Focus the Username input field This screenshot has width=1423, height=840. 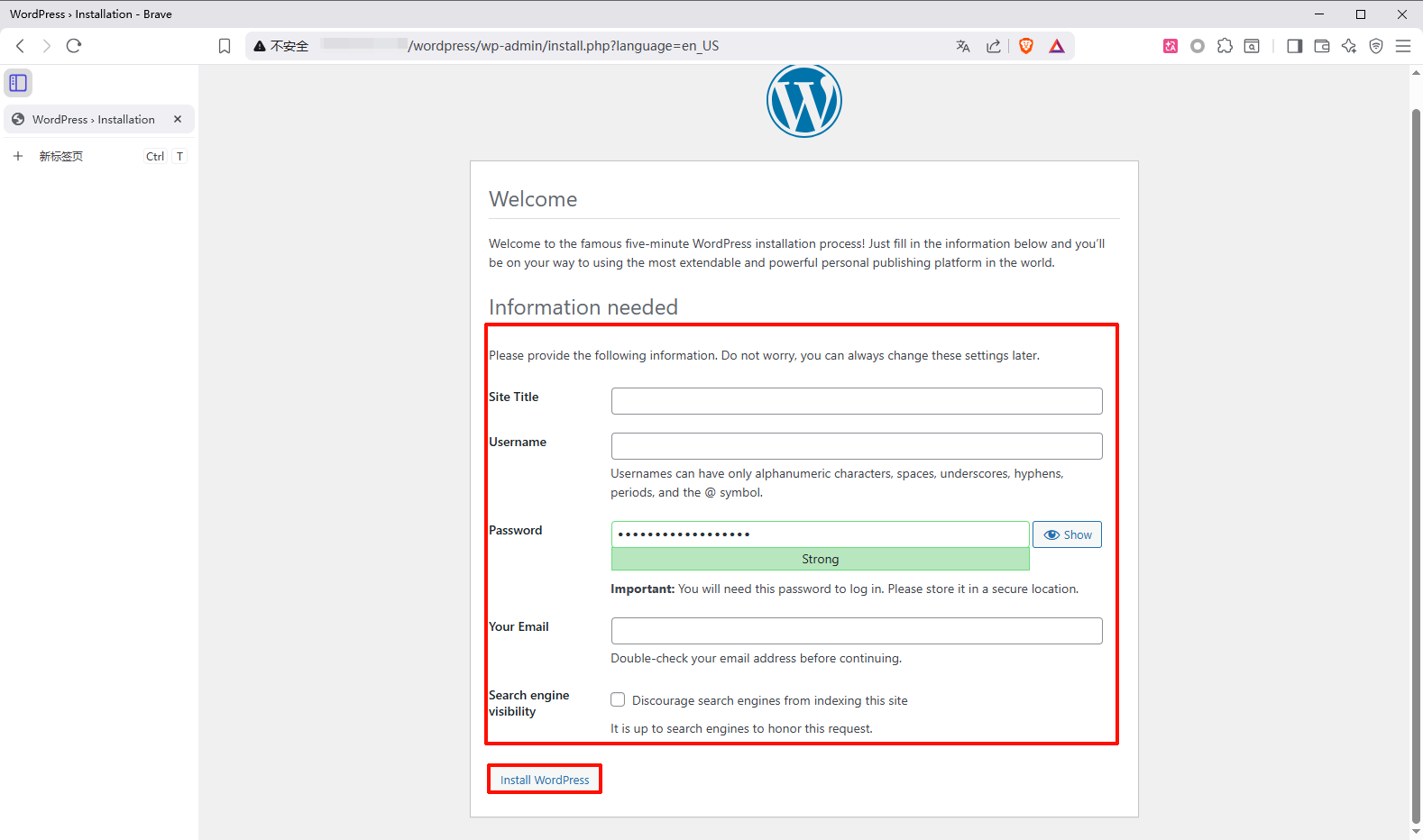tap(857, 446)
